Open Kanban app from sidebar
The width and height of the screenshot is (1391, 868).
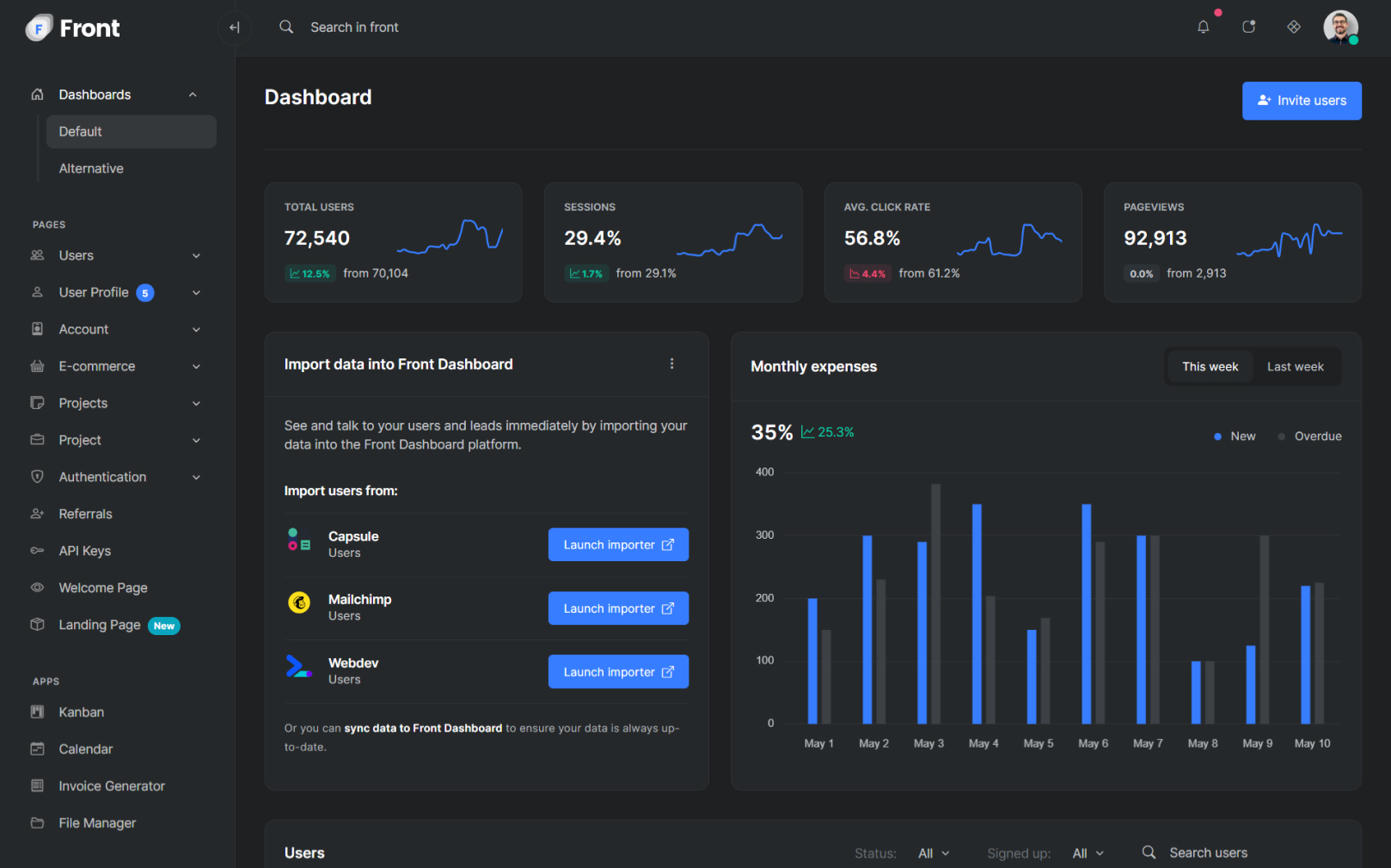pos(81,712)
